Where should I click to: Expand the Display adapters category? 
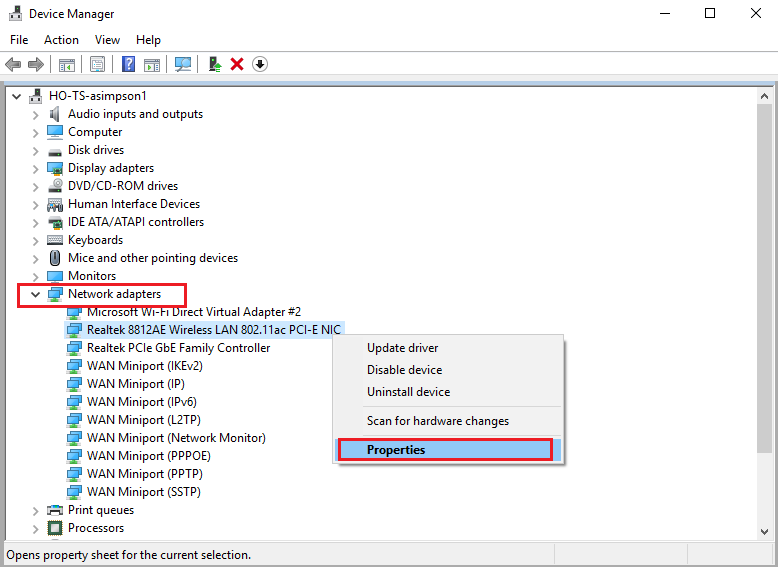35,169
